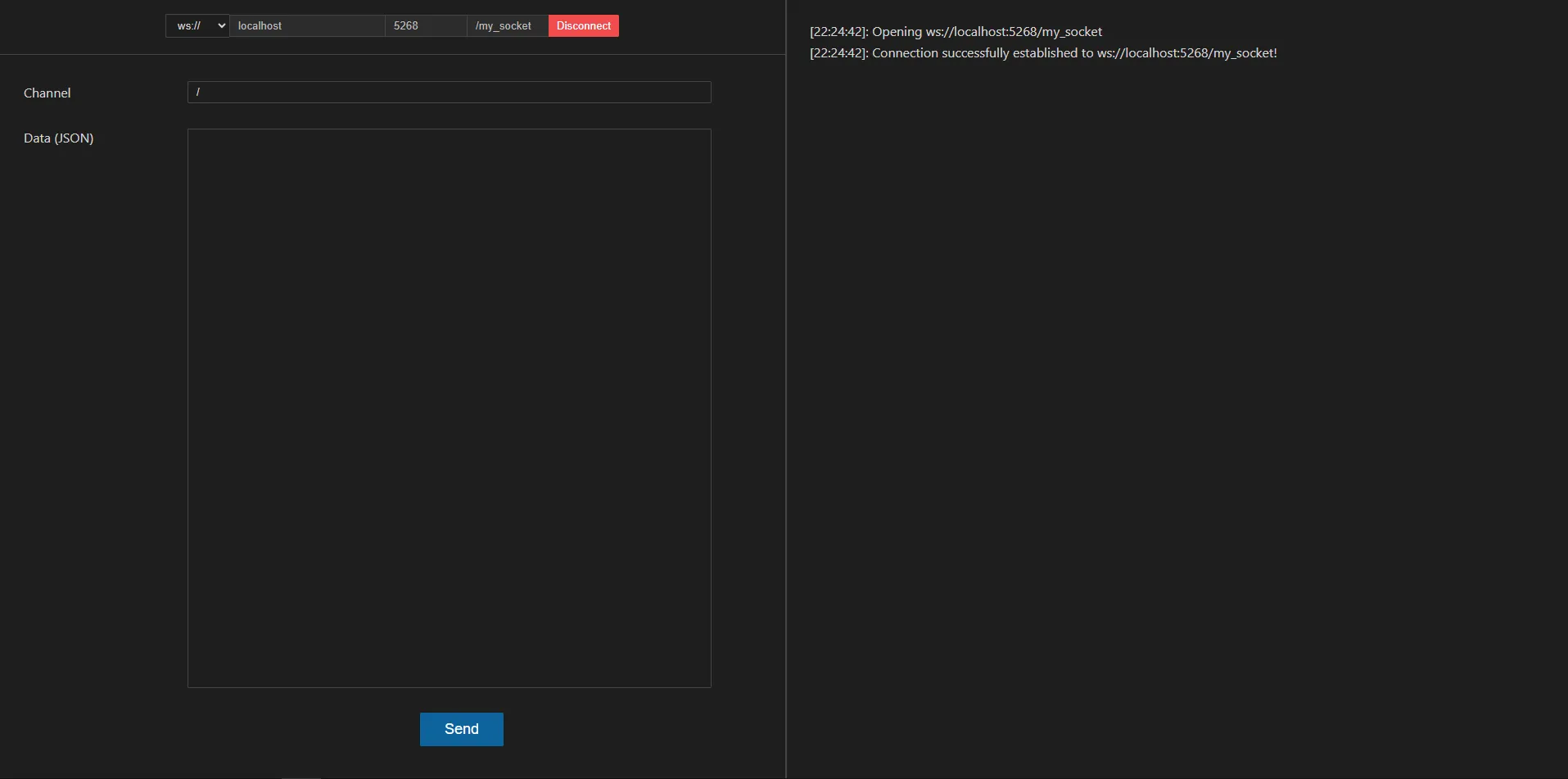
Task: Click the Data (JSON) label
Action: [59, 138]
